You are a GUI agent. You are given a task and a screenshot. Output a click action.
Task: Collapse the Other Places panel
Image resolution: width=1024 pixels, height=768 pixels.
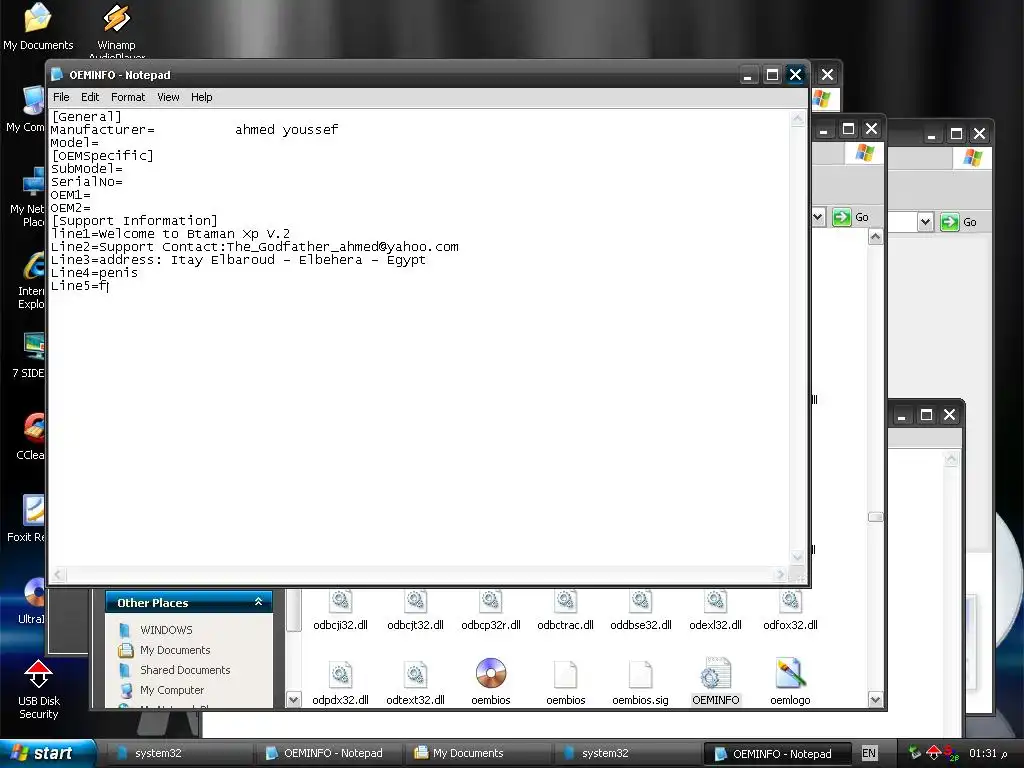259,602
